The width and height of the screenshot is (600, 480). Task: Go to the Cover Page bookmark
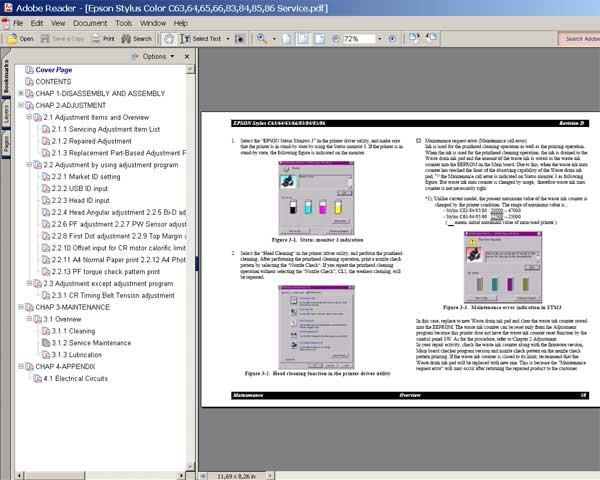[x=54, y=70]
